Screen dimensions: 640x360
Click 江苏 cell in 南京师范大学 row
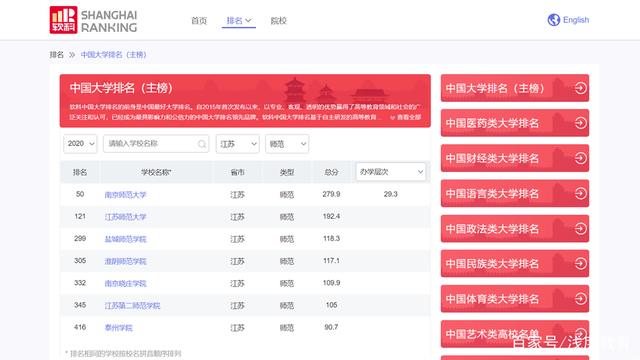238,195
